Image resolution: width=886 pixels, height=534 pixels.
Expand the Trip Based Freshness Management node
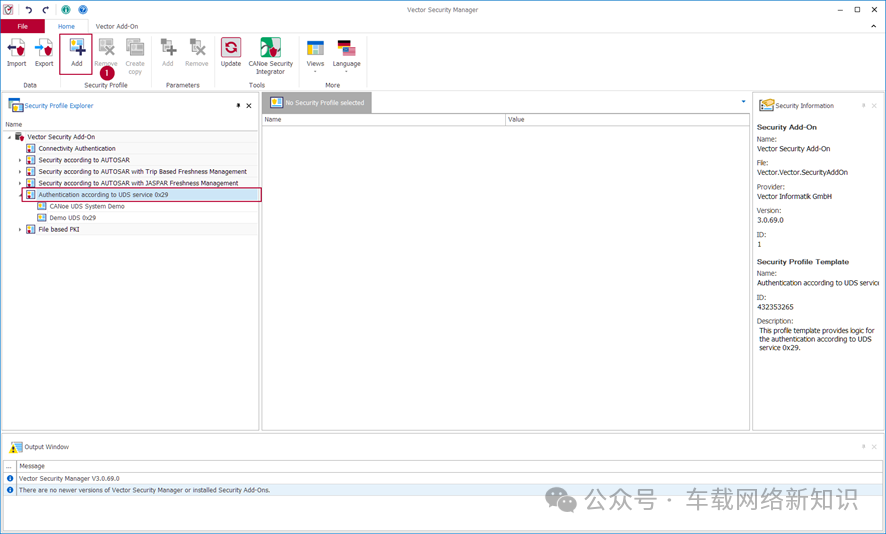(20, 172)
